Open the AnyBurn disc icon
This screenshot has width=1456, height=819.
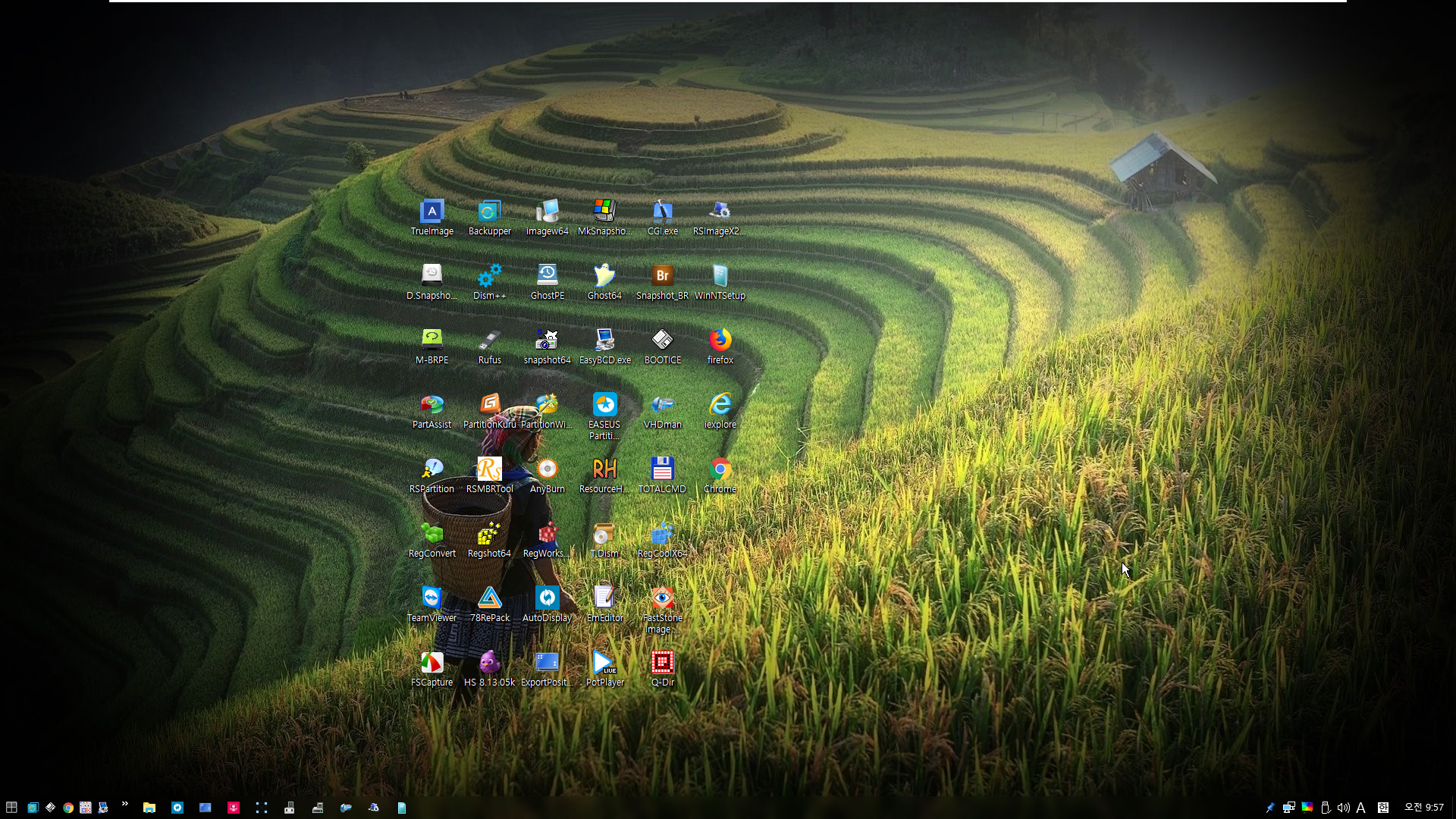pyautogui.click(x=547, y=475)
